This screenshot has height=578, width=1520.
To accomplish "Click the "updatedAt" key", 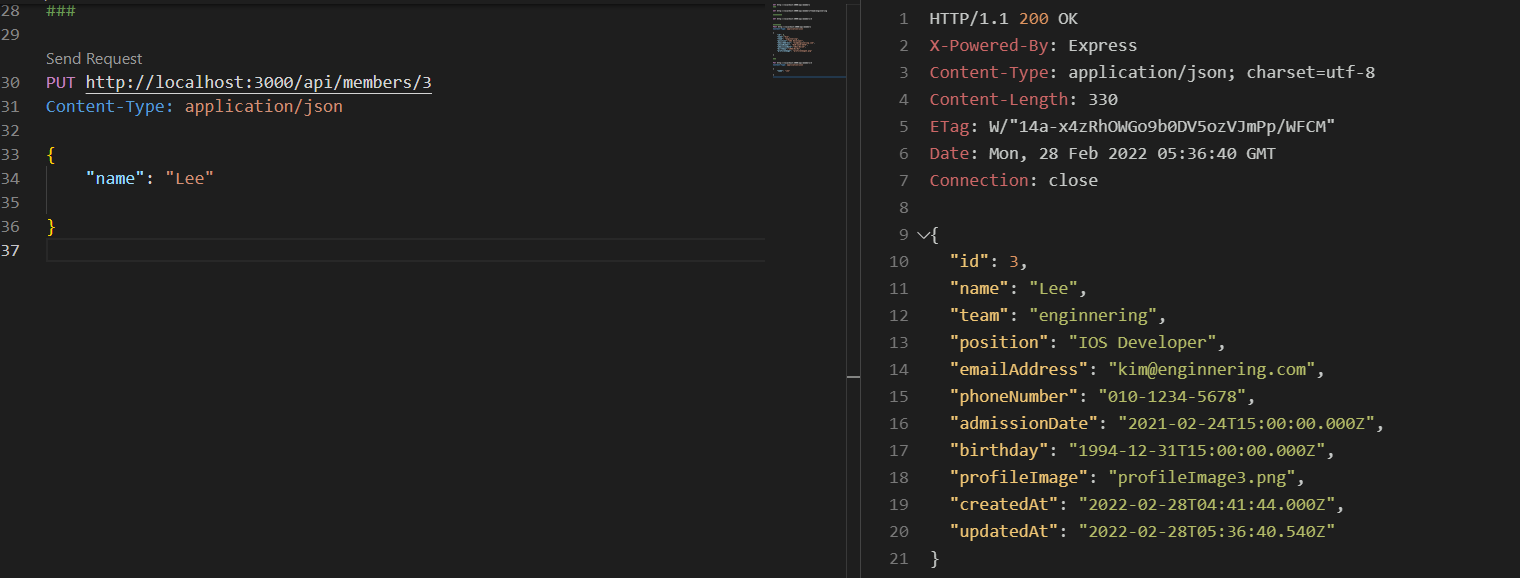I will [1004, 532].
